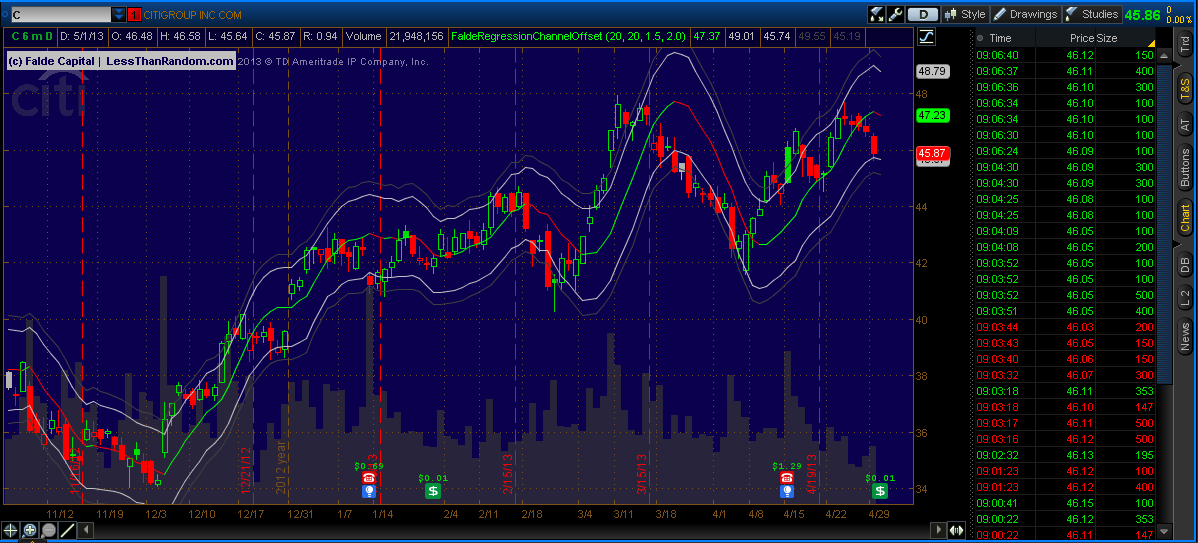The width and height of the screenshot is (1198, 543).
Task: Open the chart Style menu
Action: click(966, 14)
